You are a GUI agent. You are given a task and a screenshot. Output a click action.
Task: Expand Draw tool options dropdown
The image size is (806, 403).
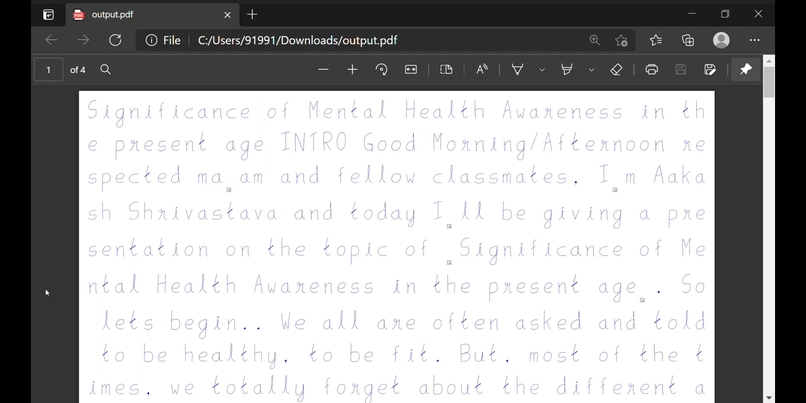[x=542, y=69]
